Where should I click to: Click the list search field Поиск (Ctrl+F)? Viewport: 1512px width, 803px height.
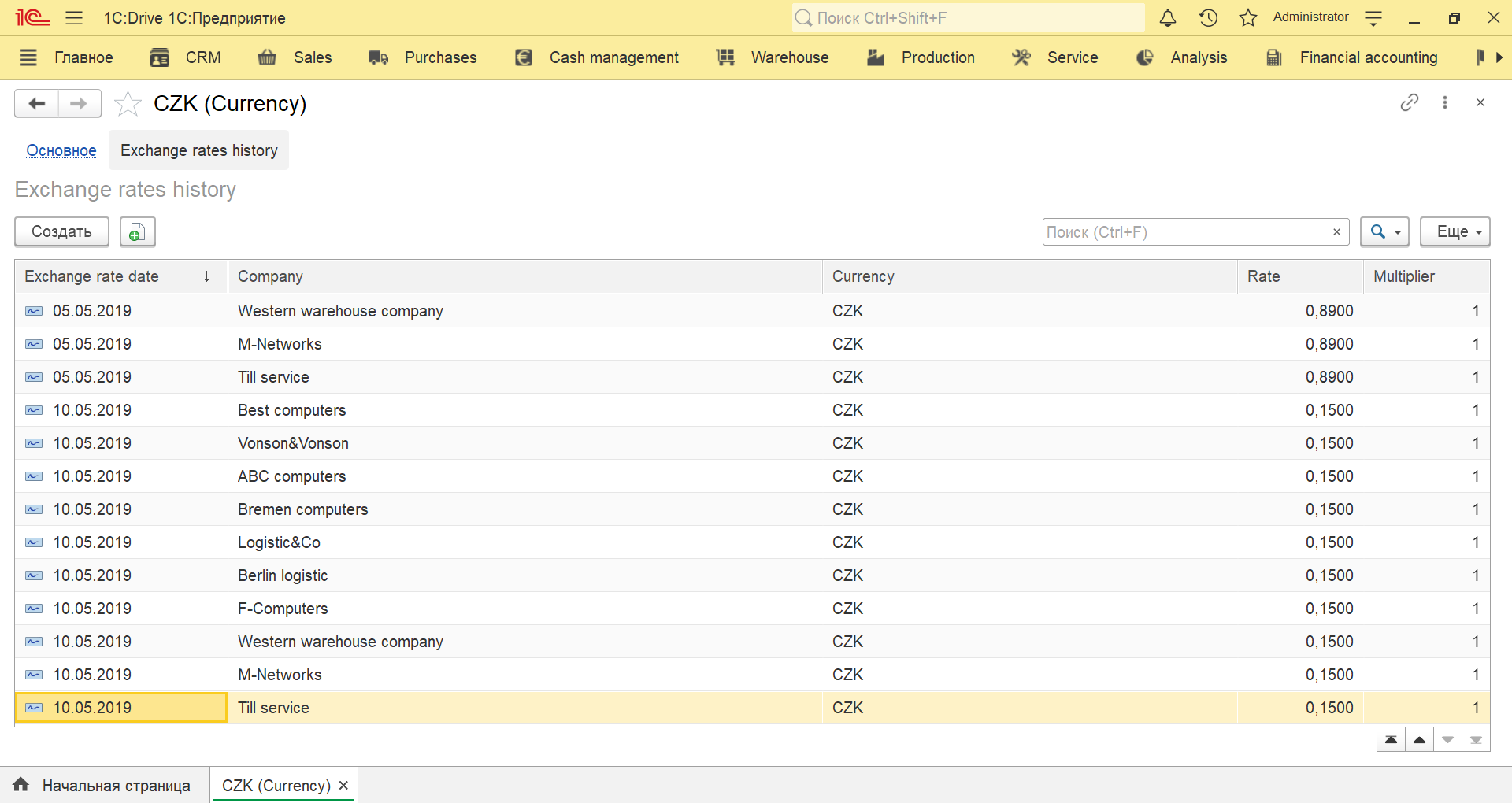pyautogui.click(x=1183, y=232)
